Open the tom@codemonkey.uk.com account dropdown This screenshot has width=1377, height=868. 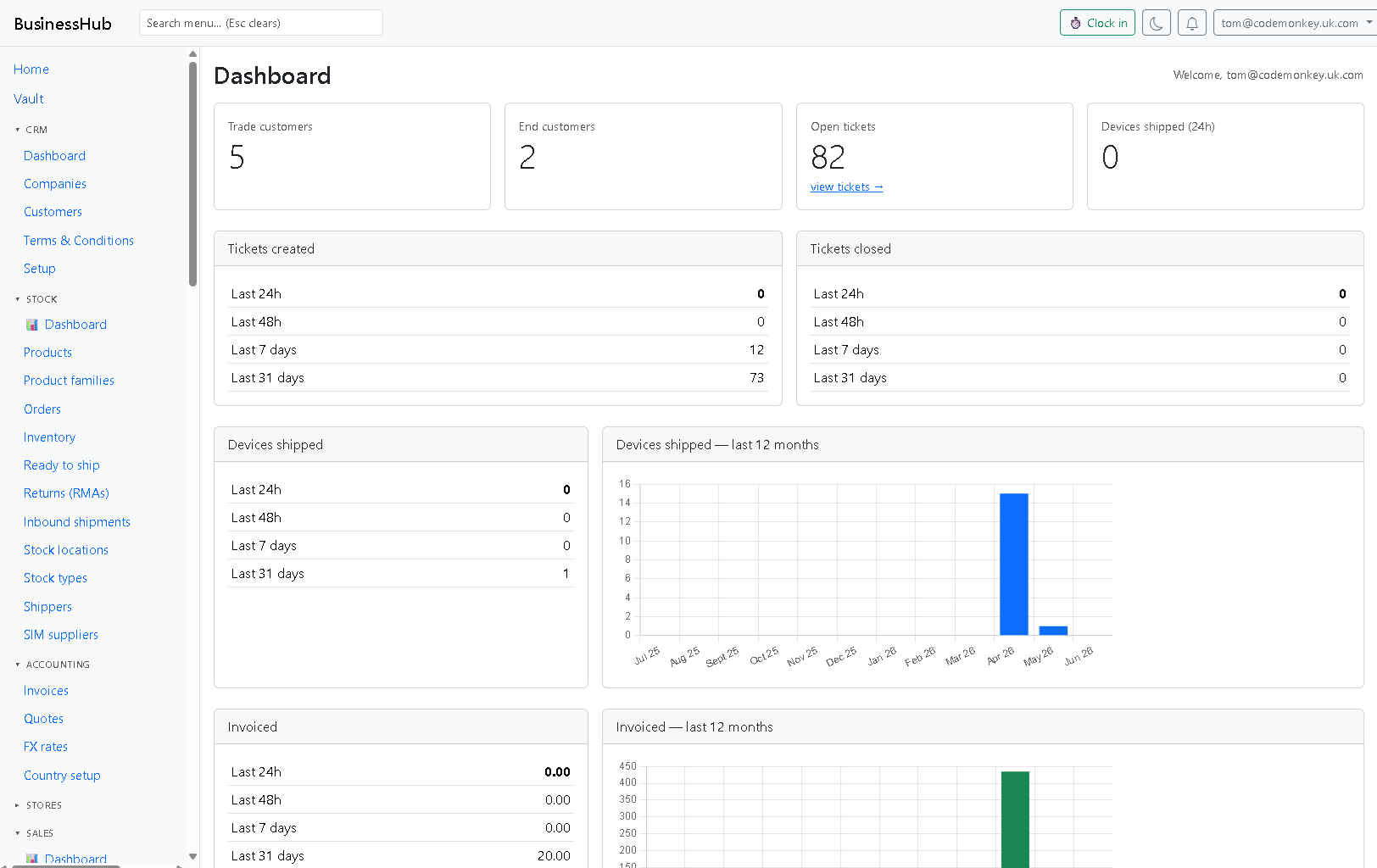click(x=1296, y=23)
